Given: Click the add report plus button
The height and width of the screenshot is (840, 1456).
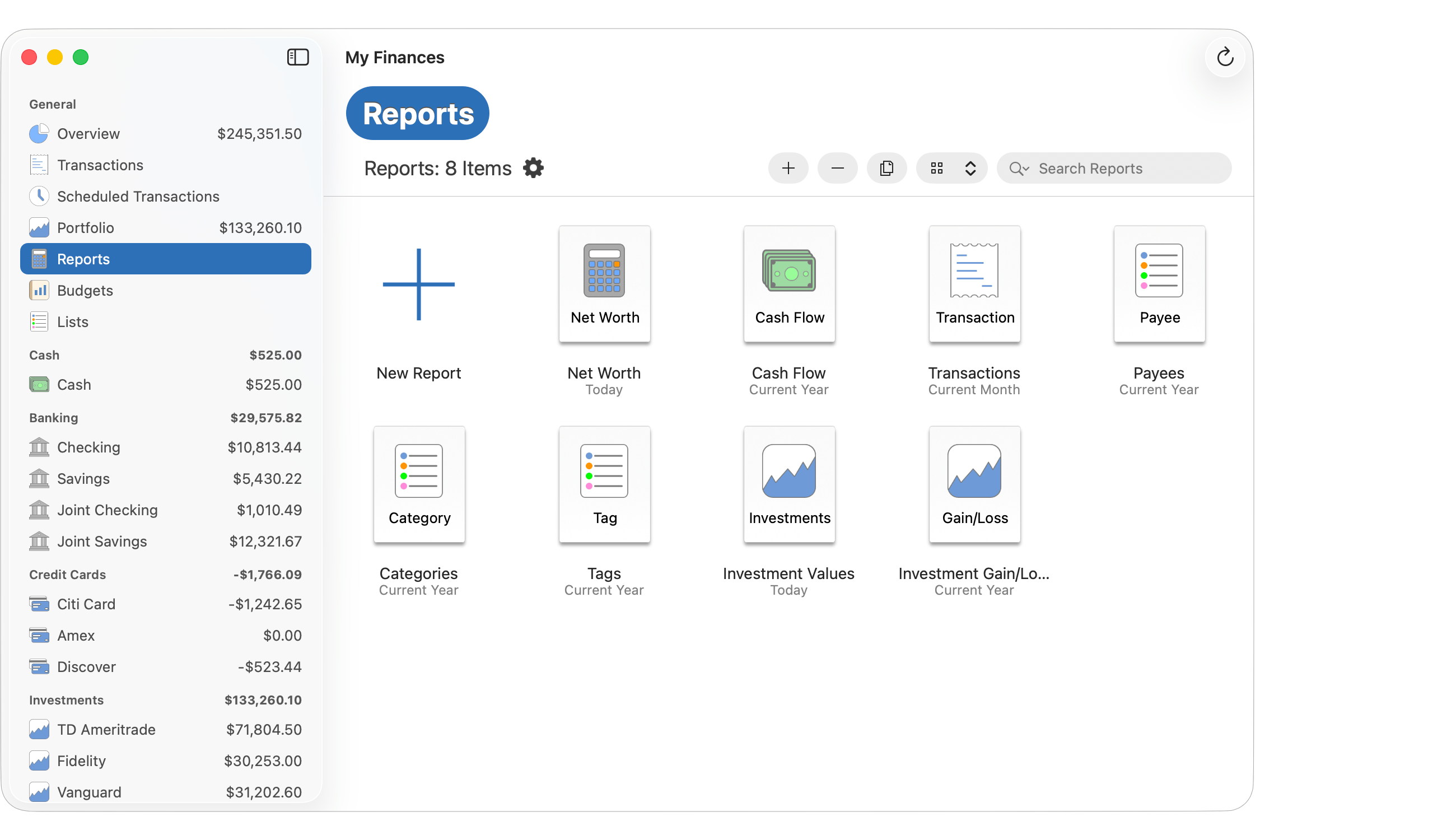Looking at the screenshot, I should 788,168.
